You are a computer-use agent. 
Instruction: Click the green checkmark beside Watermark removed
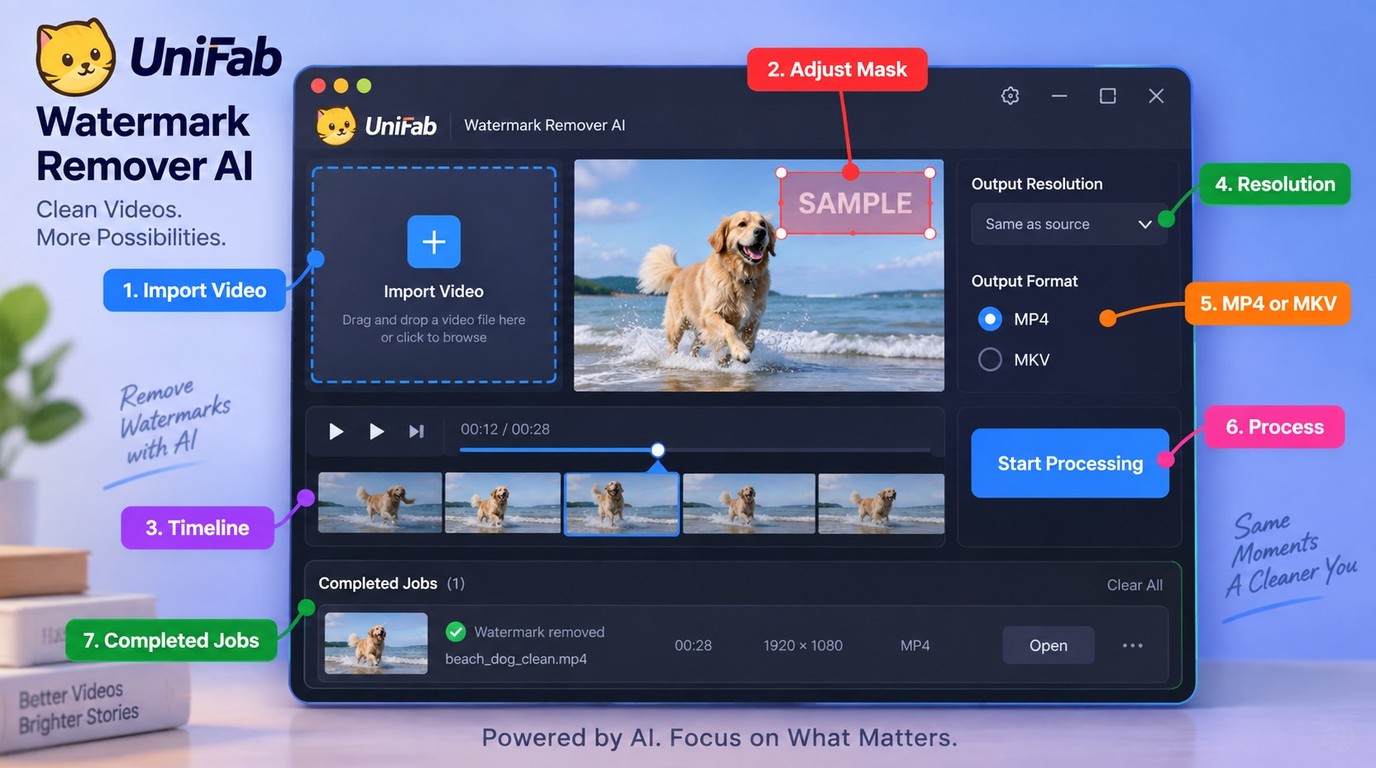pyautogui.click(x=455, y=631)
